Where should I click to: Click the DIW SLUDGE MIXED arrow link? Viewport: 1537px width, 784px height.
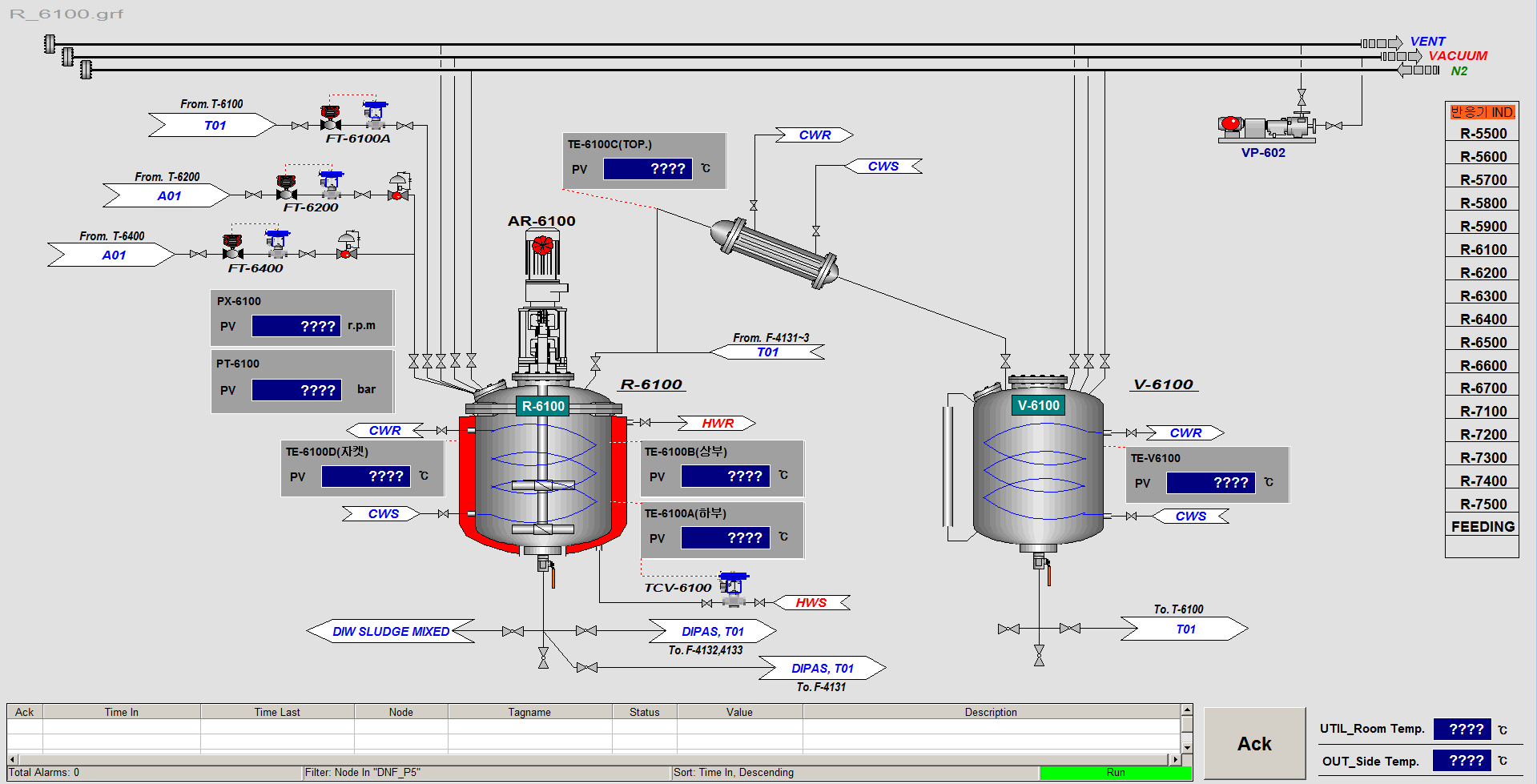tap(391, 631)
